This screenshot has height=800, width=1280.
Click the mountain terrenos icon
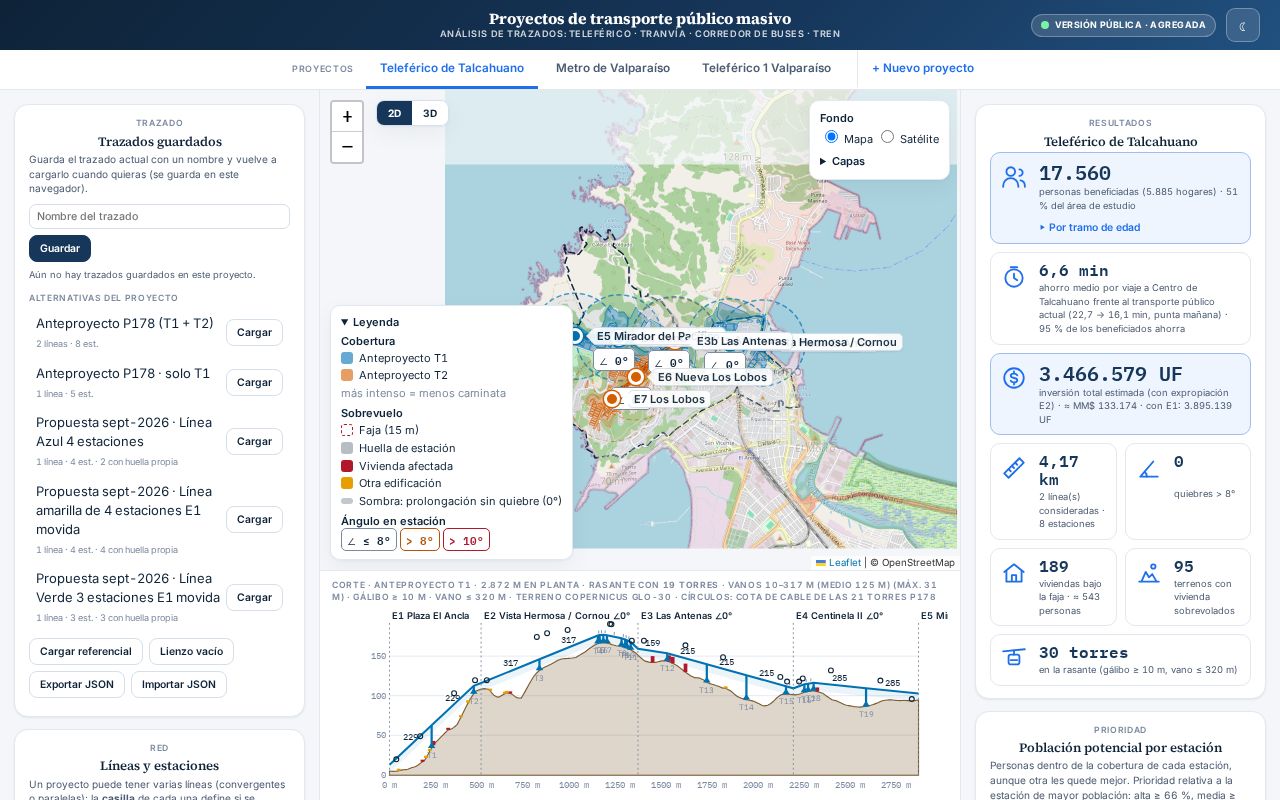1149,573
